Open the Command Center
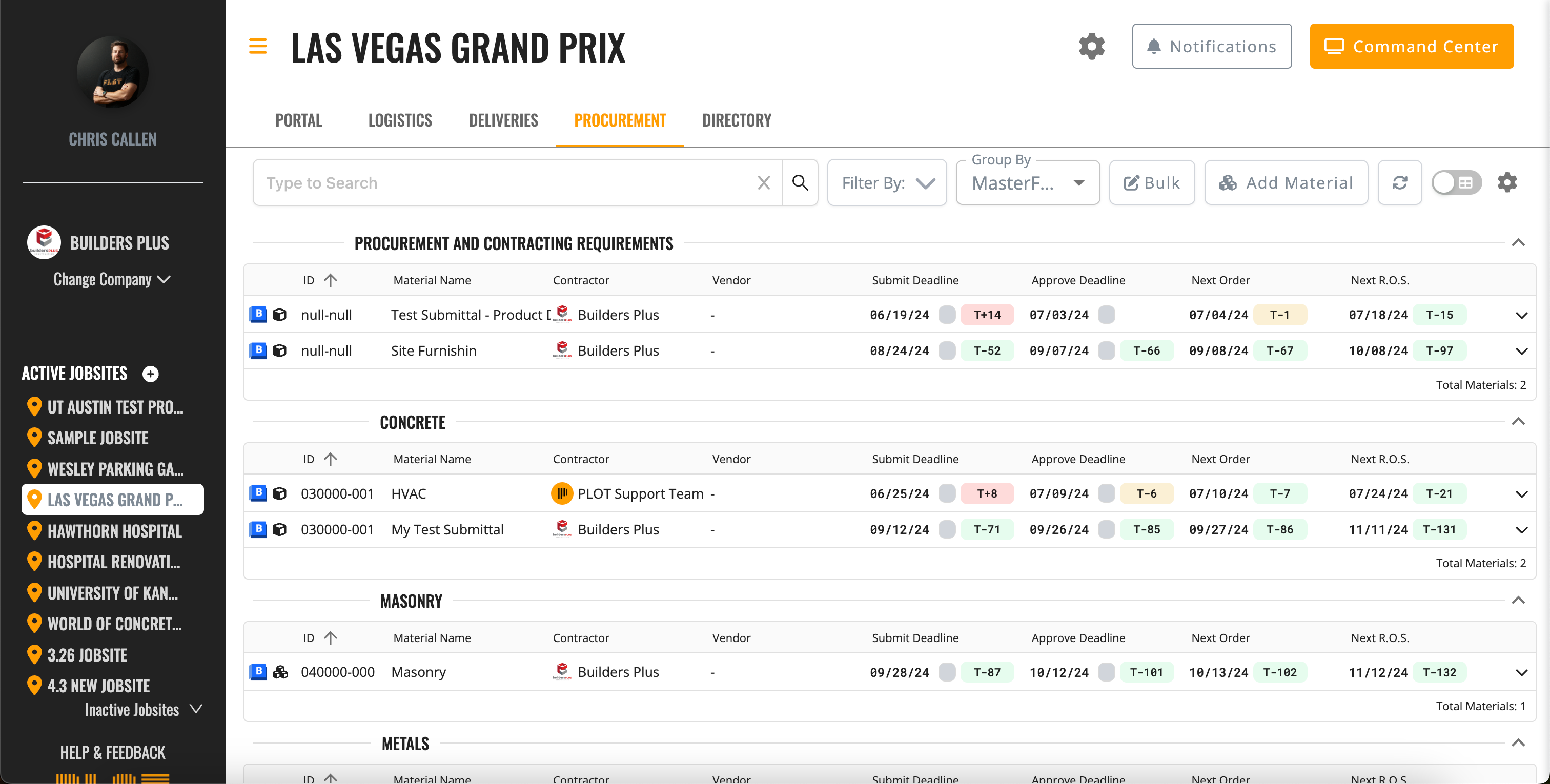The image size is (1550, 784). point(1411,46)
